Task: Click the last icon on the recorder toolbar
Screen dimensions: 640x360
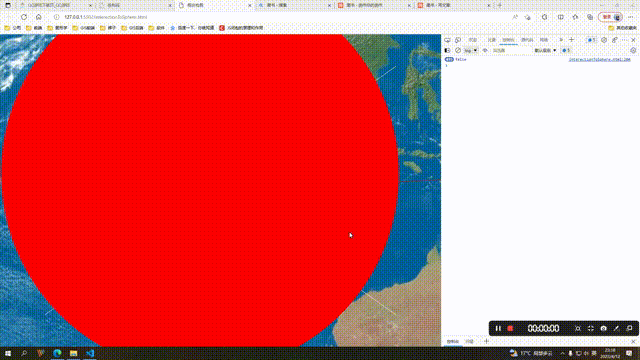Action: click(629, 329)
